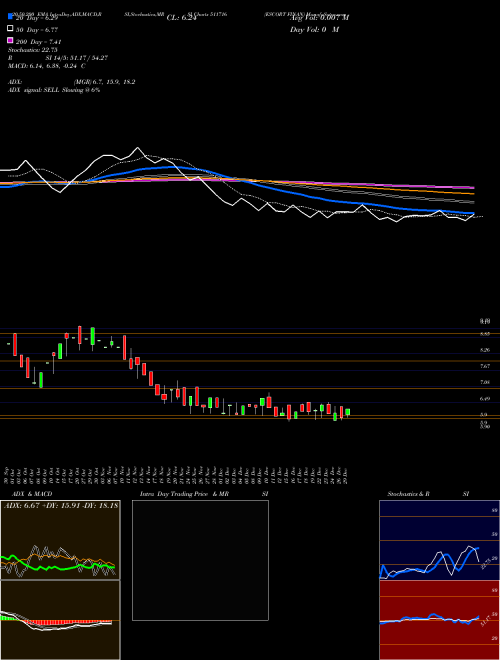Viewport: 500px width, 660px height.
Task: Click the 'SI 14/5: 51.17 / 54.27' value
Action: click(77, 58)
